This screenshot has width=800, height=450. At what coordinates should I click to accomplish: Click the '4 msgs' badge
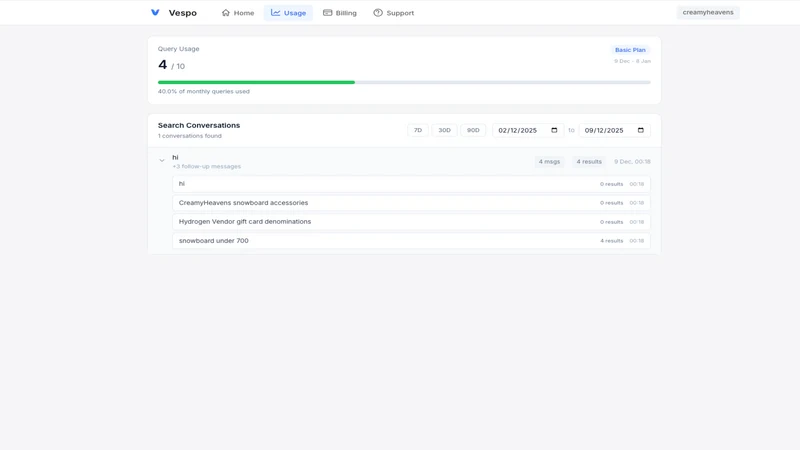pyautogui.click(x=549, y=162)
